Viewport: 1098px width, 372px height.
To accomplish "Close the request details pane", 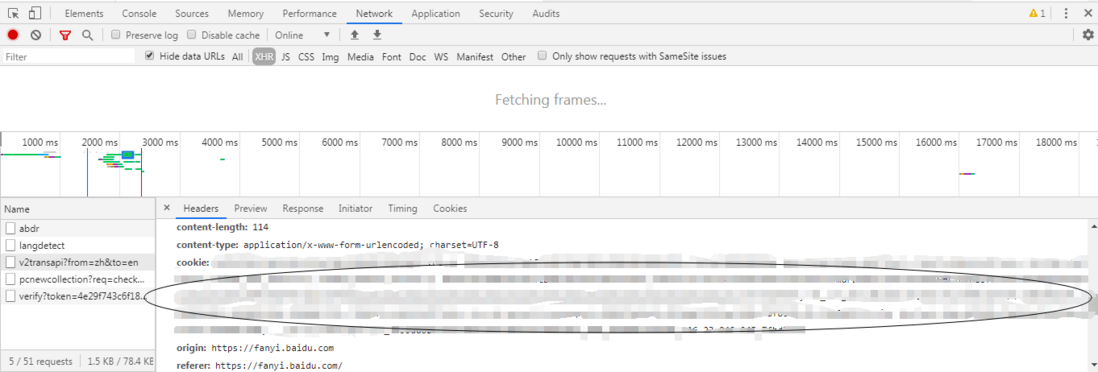I will 166,208.
